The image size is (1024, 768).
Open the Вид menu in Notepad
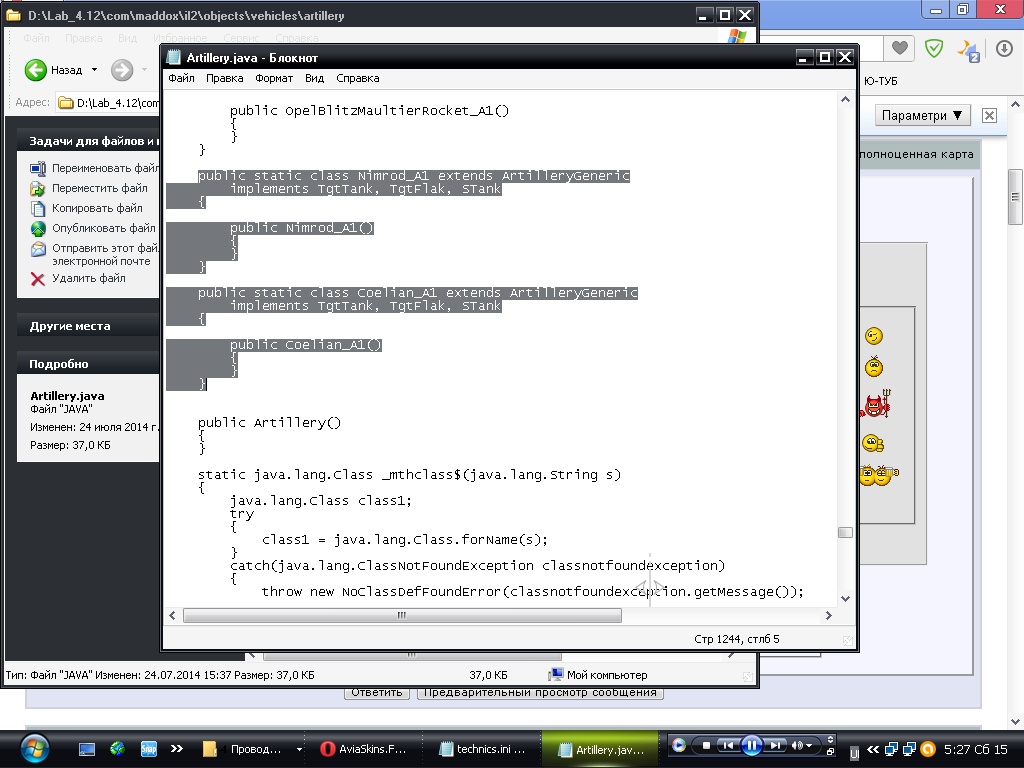(x=314, y=78)
